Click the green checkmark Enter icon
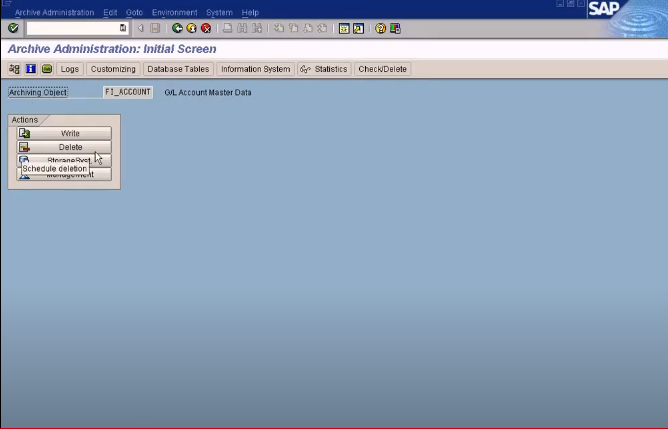The width and height of the screenshot is (668, 429). (13, 28)
